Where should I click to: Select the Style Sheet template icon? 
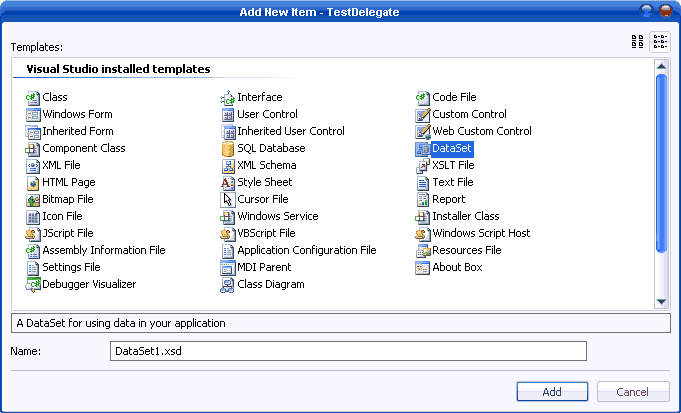[228, 183]
